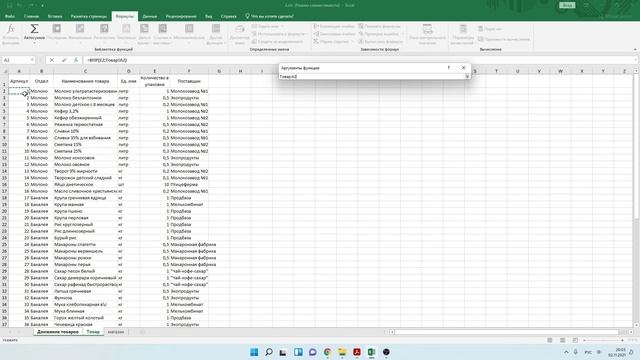Select the Windows Start button on the taskbar
The height and width of the screenshot is (360, 640).
(x=254, y=352)
